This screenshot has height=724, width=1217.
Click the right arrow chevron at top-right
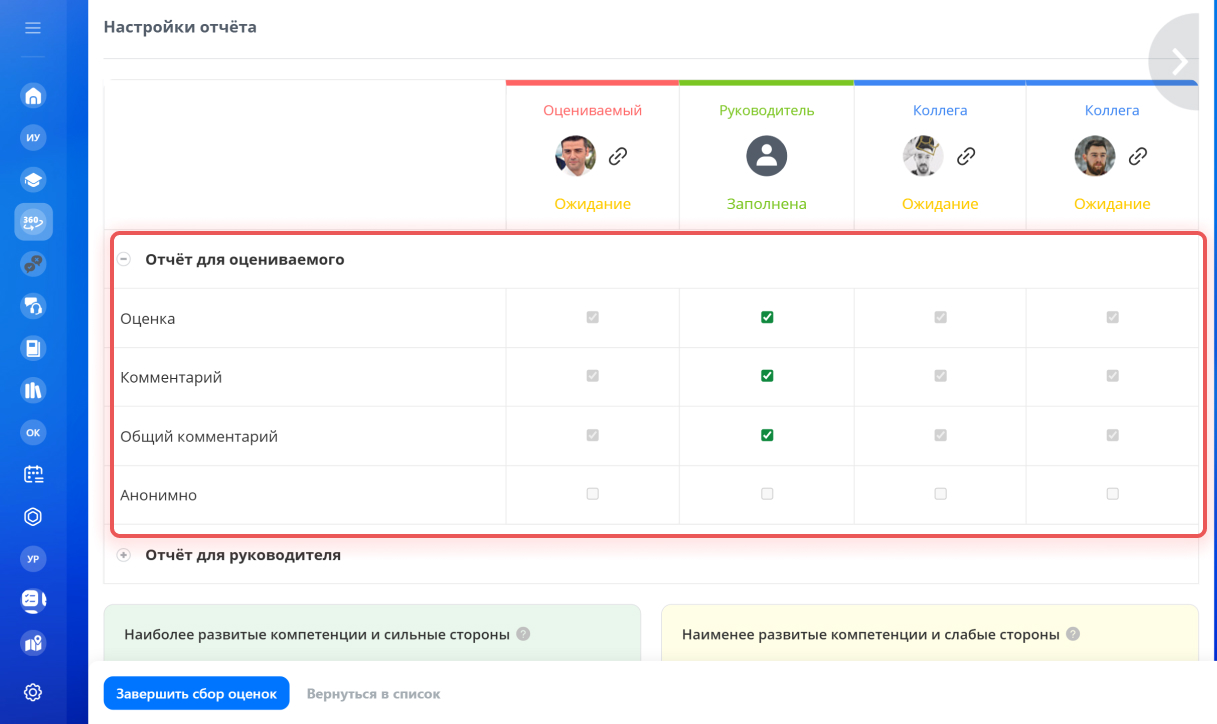[x=1180, y=62]
